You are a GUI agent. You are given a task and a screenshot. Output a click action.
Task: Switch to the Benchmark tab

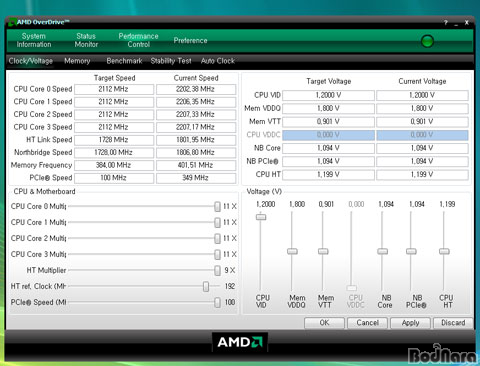[124, 61]
